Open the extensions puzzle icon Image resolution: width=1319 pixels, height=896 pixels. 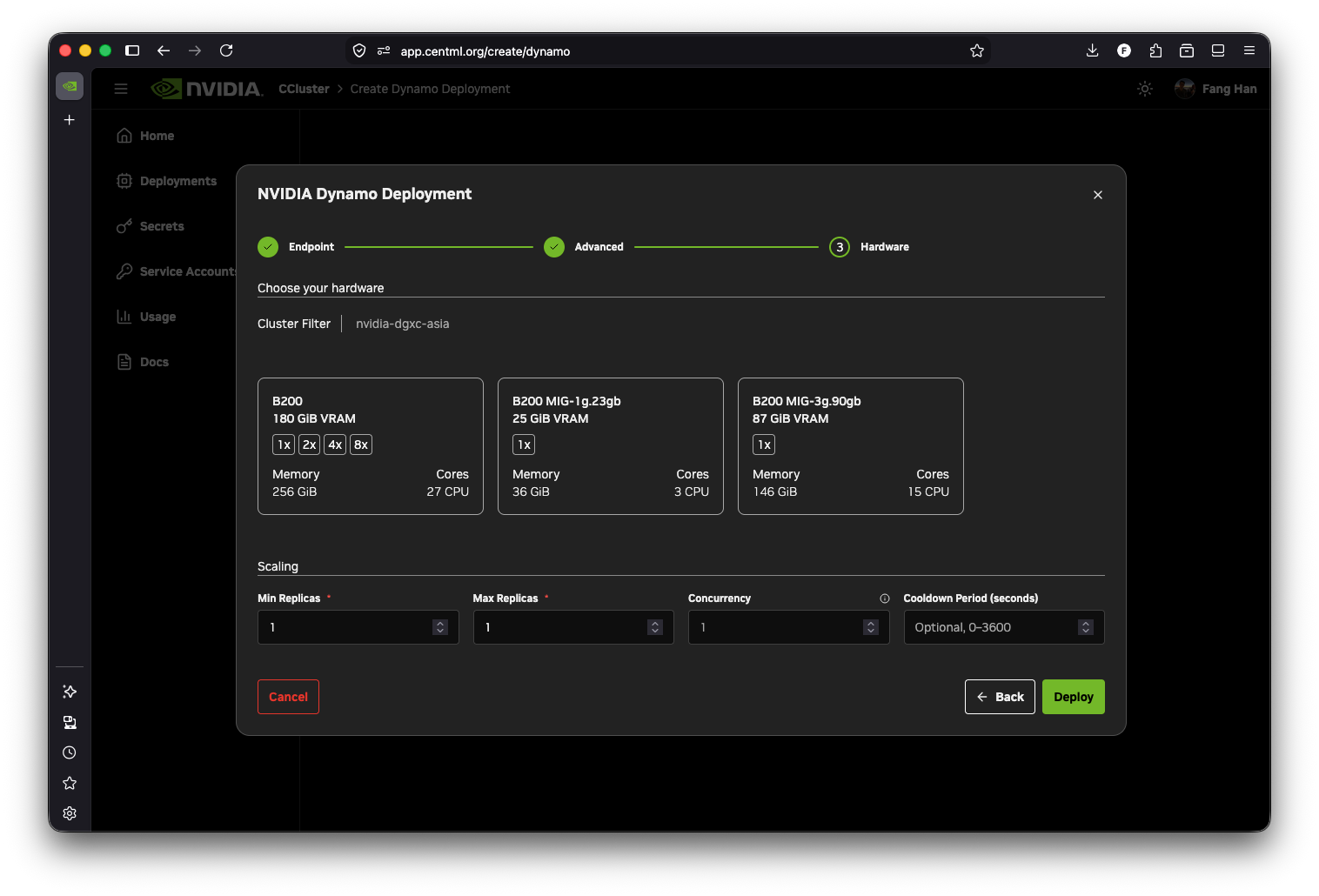tap(1155, 50)
